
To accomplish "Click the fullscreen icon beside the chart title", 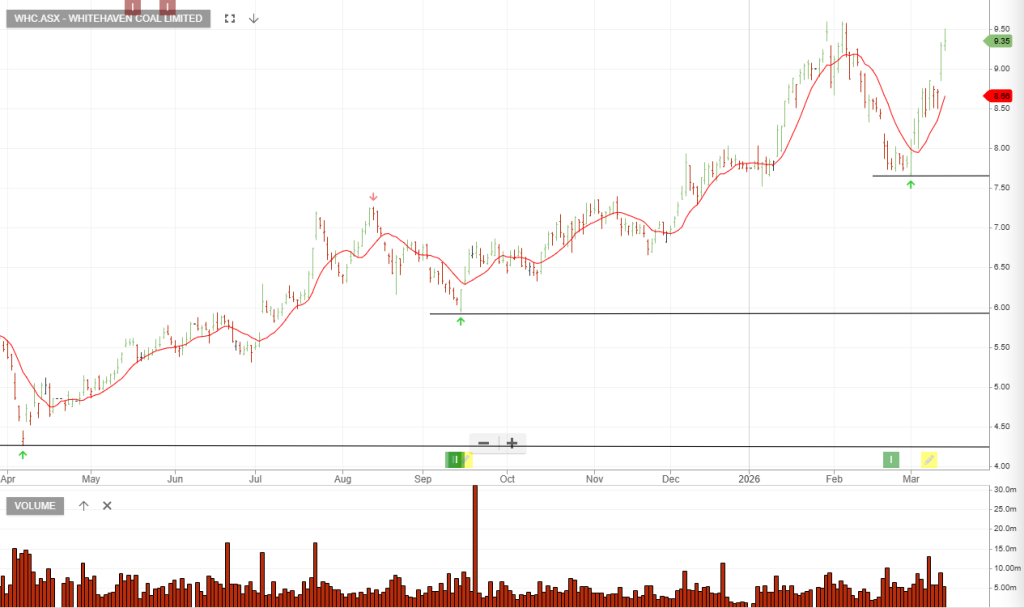I will tap(231, 18).
